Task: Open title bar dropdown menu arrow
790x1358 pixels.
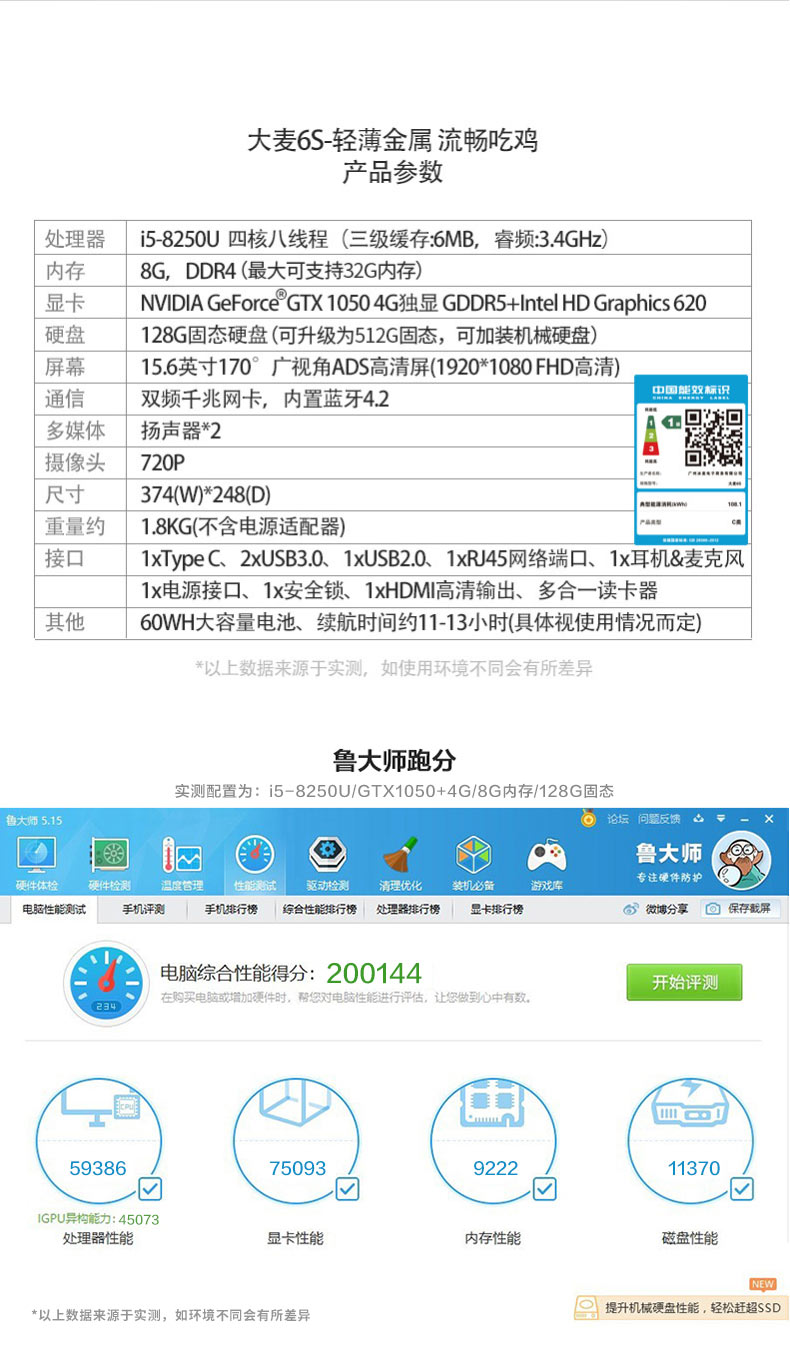Action: click(x=720, y=819)
